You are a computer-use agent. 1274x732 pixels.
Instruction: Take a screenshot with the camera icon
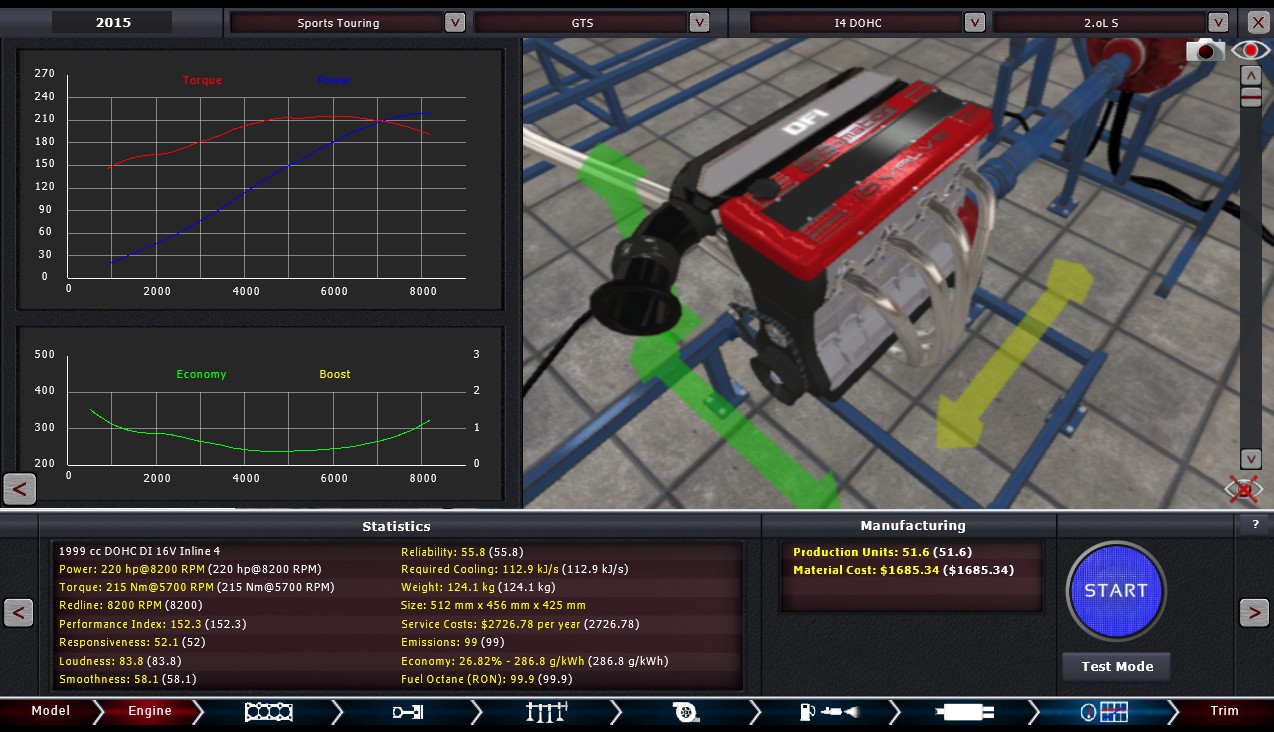[1205, 50]
